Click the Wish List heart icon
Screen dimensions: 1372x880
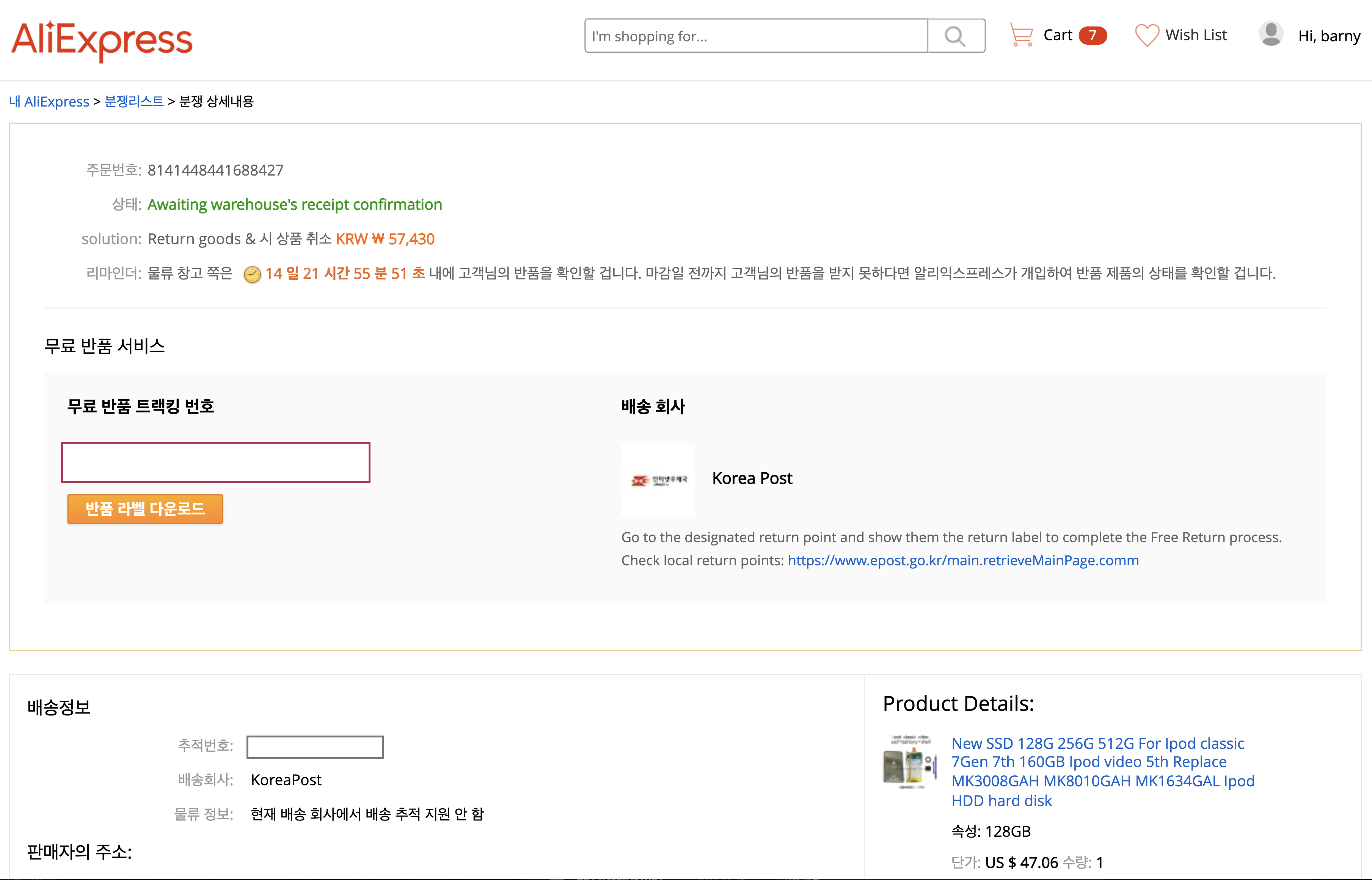[x=1146, y=35]
